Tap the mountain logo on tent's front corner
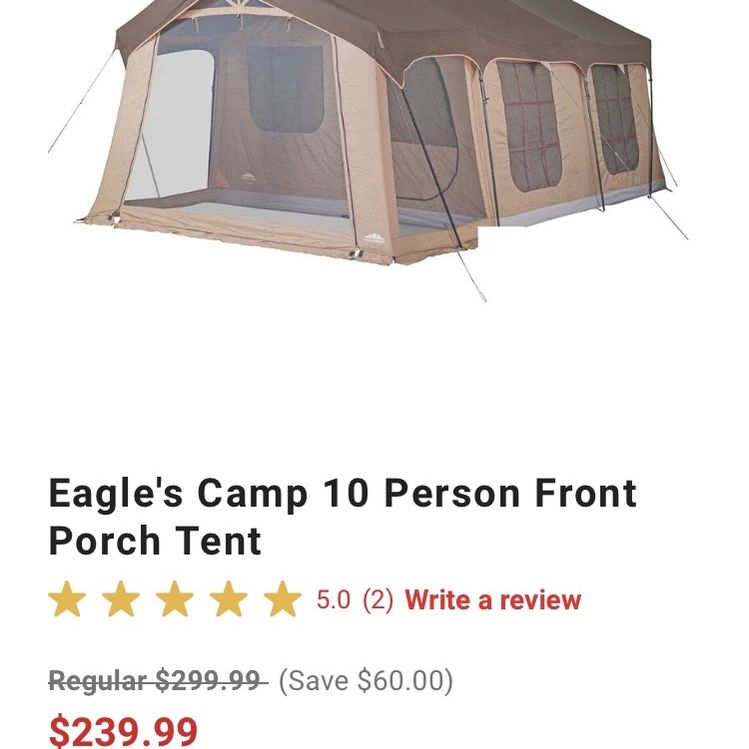 pyautogui.click(x=374, y=237)
